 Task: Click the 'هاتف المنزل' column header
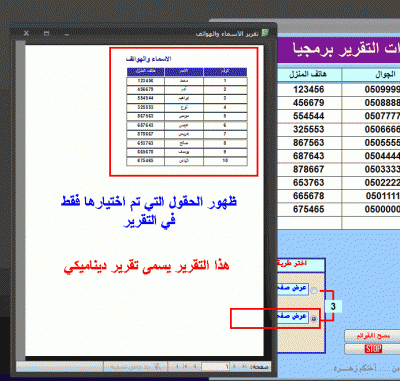(309, 74)
